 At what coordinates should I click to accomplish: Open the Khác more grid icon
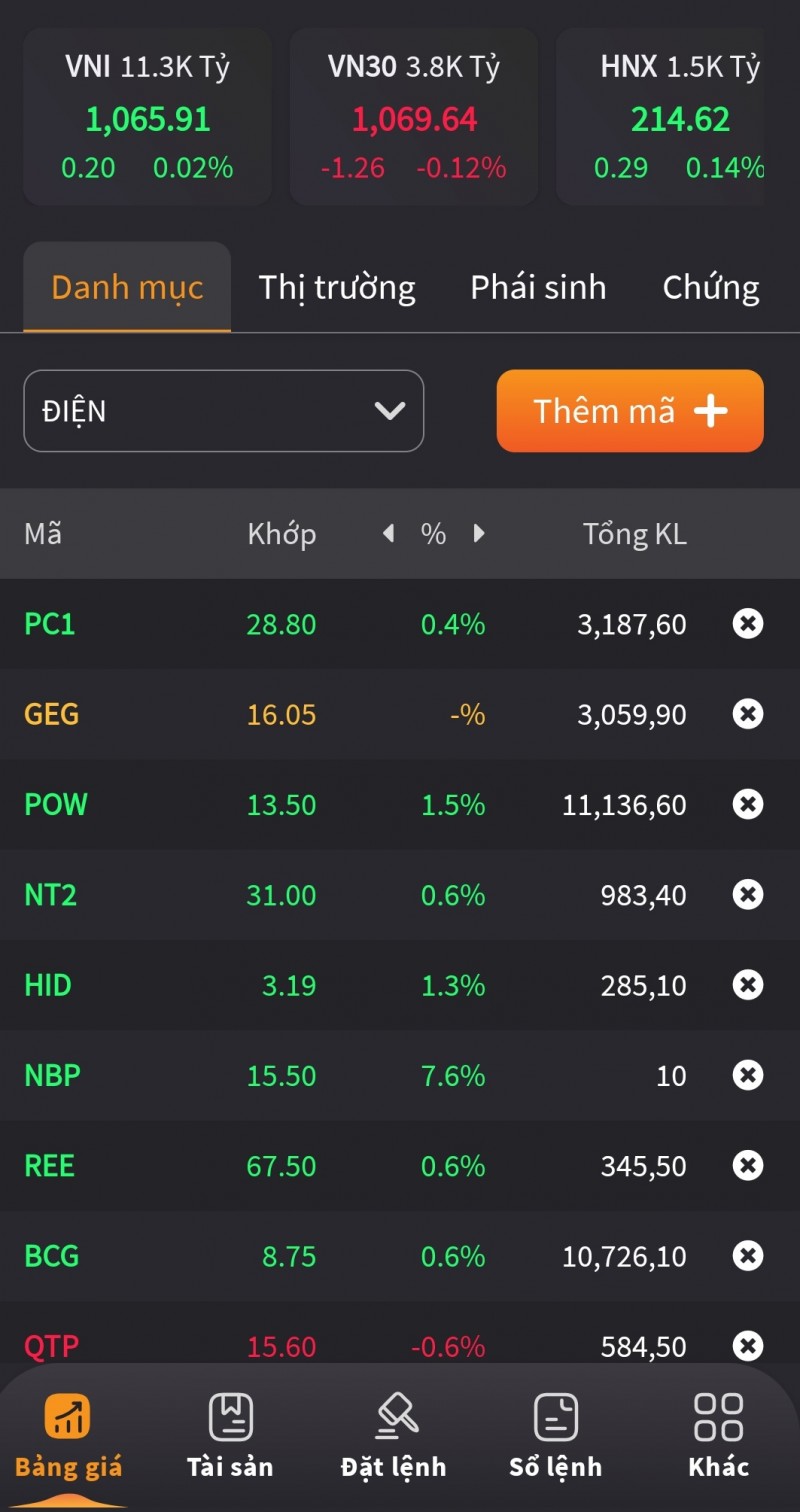click(718, 1417)
